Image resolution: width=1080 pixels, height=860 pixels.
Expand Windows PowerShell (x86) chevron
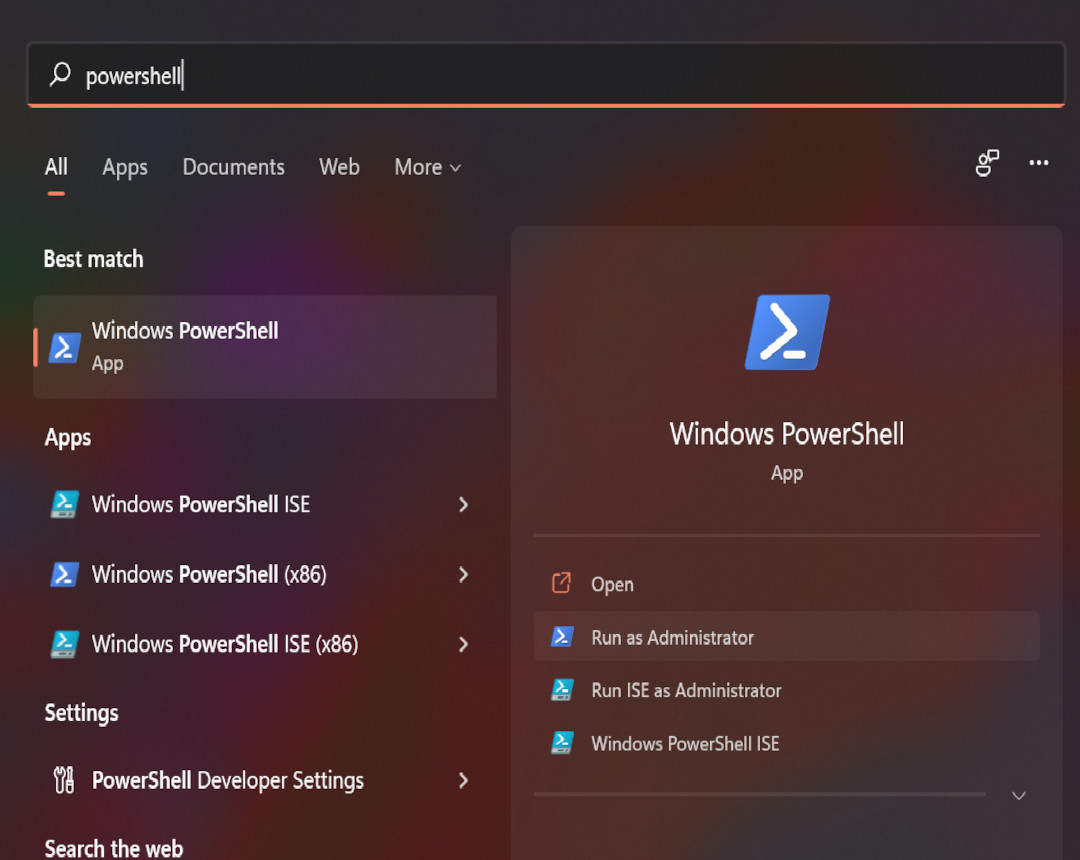(463, 574)
